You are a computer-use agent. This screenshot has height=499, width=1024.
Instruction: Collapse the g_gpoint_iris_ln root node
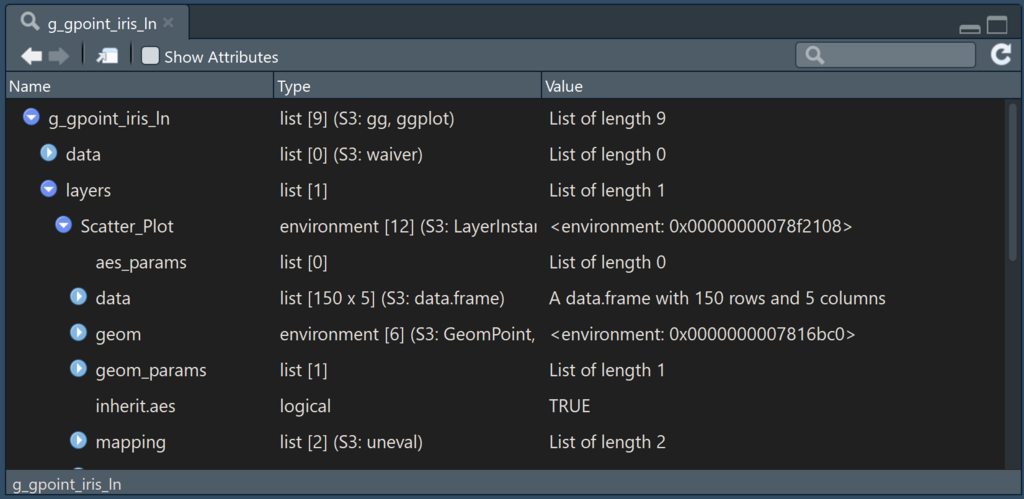click(31, 119)
